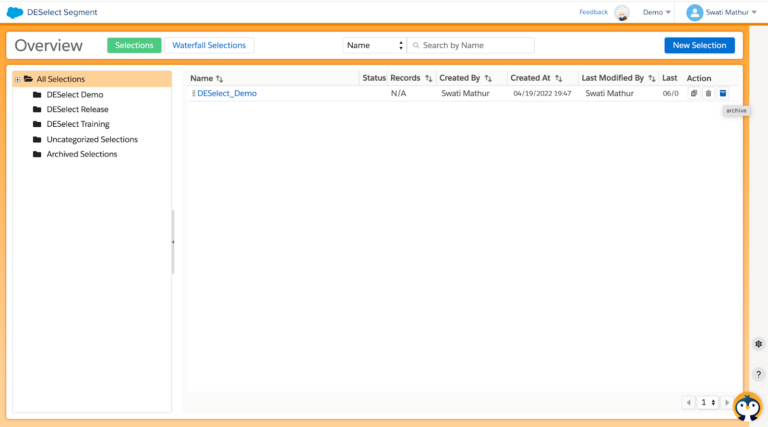Viewport: 768px width, 427px height.
Task: Open the Name search-type dropdown
Action: coord(374,45)
